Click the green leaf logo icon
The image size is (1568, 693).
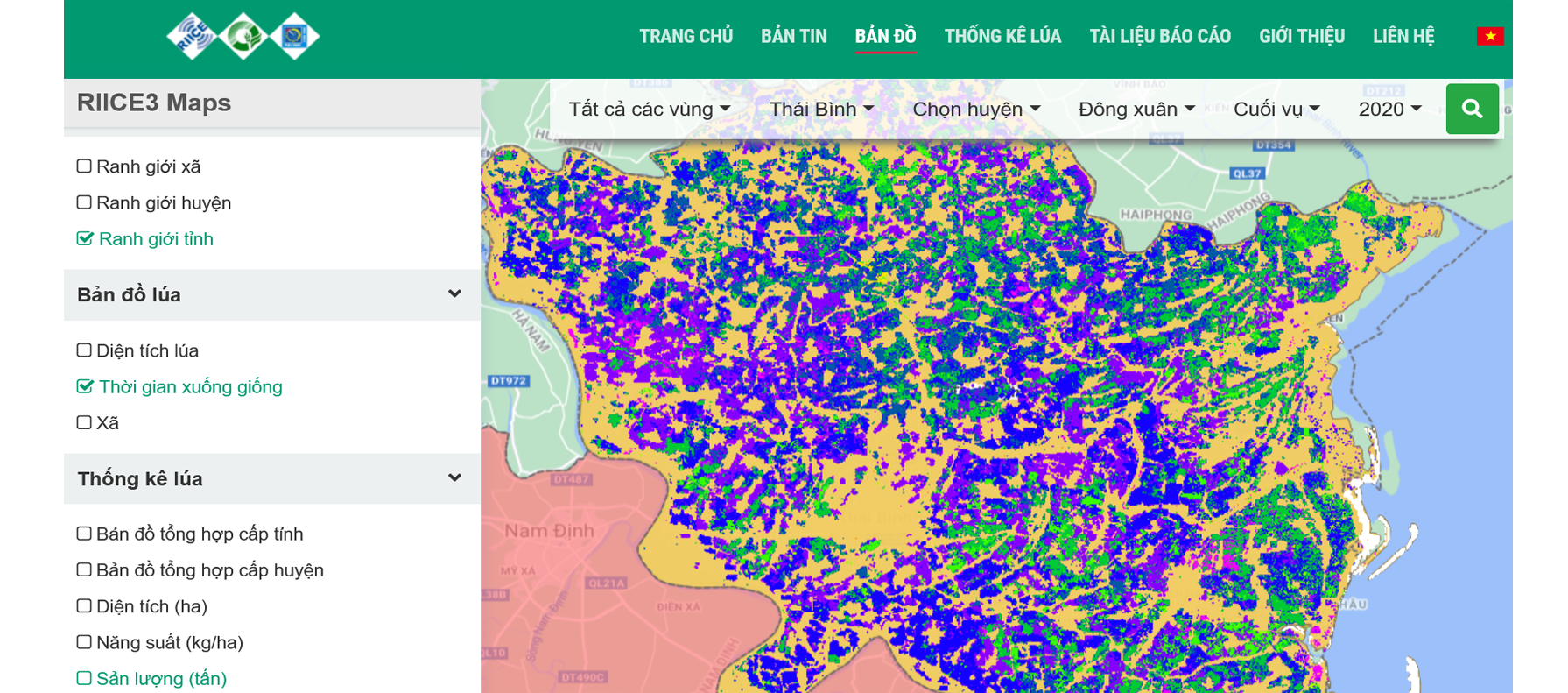[x=243, y=37]
